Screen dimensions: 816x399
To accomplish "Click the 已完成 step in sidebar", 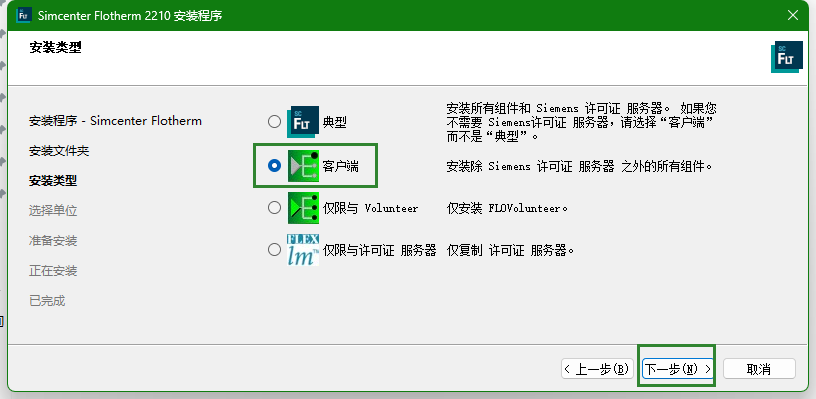I will coord(47,301).
